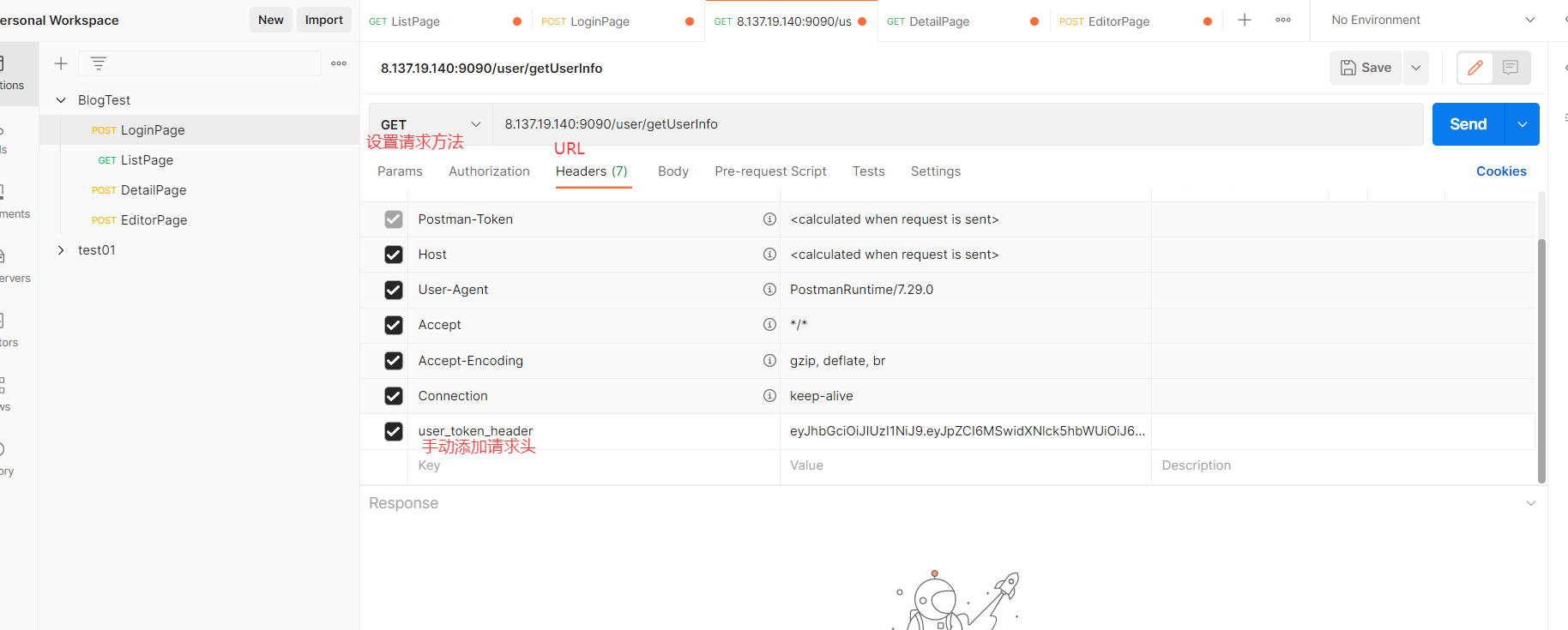Click the Import button
This screenshot has width=1568, height=630.
[x=324, y=20]
